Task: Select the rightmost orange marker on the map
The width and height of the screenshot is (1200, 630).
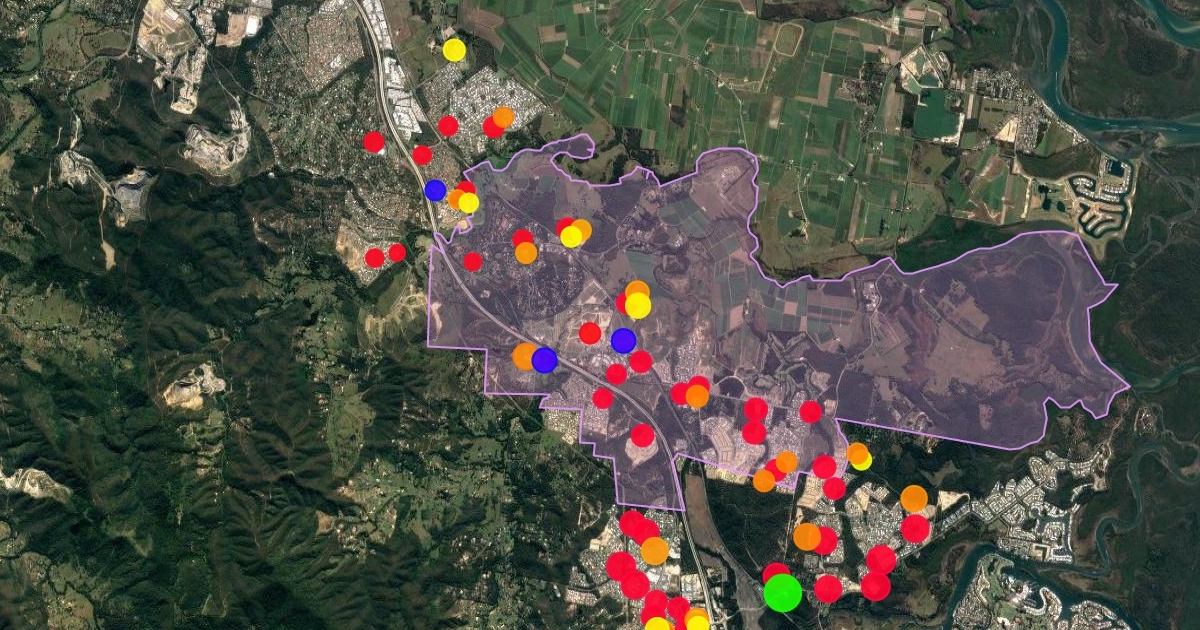Action: tap(914, 498)
